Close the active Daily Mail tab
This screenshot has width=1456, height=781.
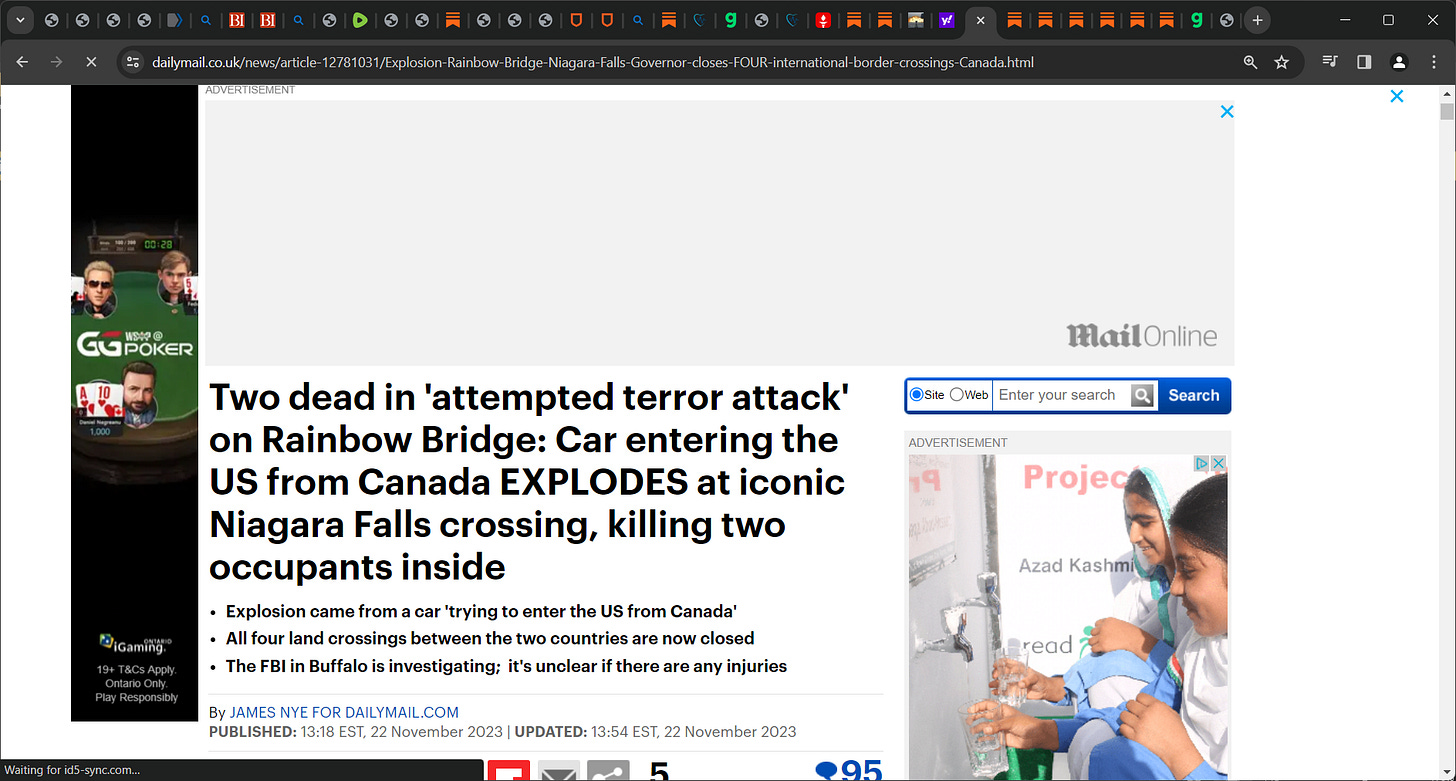980,20
